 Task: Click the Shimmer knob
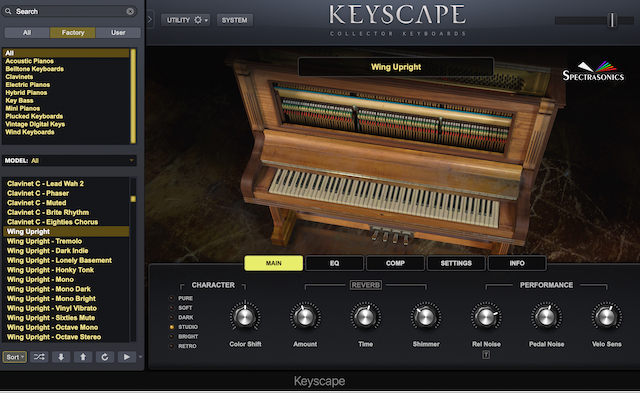pos(426,317)
